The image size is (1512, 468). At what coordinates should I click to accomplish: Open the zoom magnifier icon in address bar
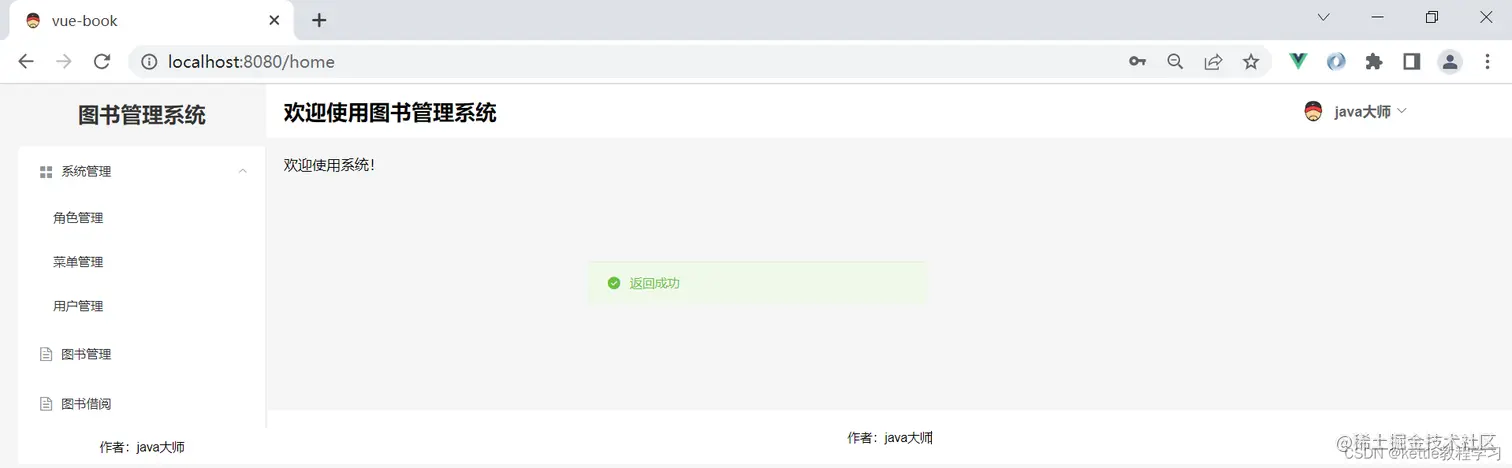tap(1175, 61)
